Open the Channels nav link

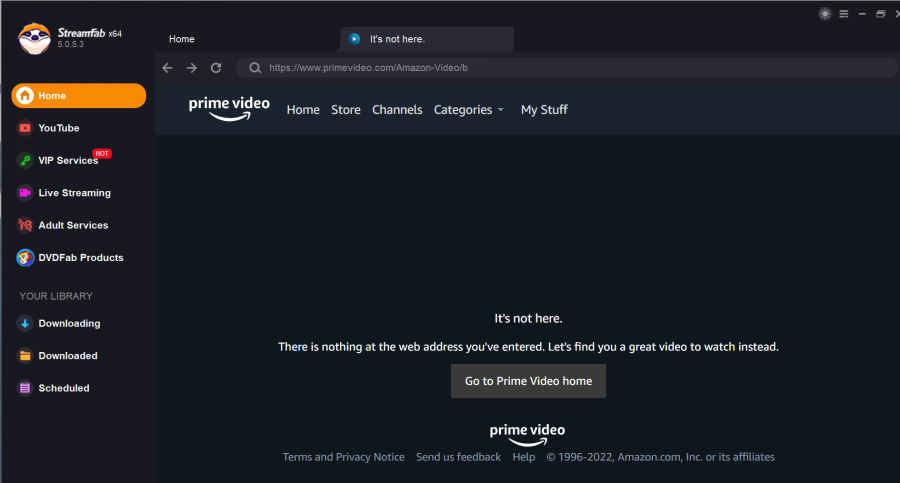point(397,110)
